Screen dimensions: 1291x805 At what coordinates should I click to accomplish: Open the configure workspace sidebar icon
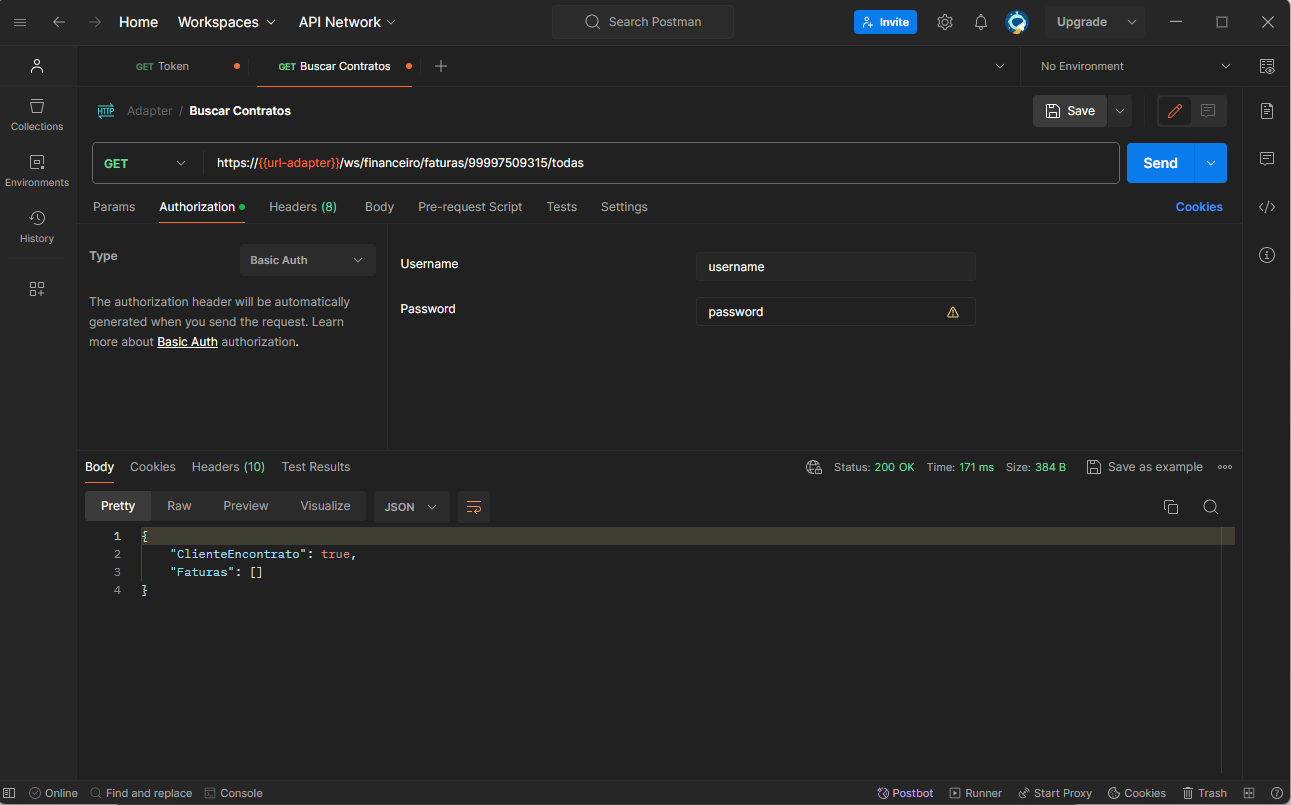(x=37, y=289)
